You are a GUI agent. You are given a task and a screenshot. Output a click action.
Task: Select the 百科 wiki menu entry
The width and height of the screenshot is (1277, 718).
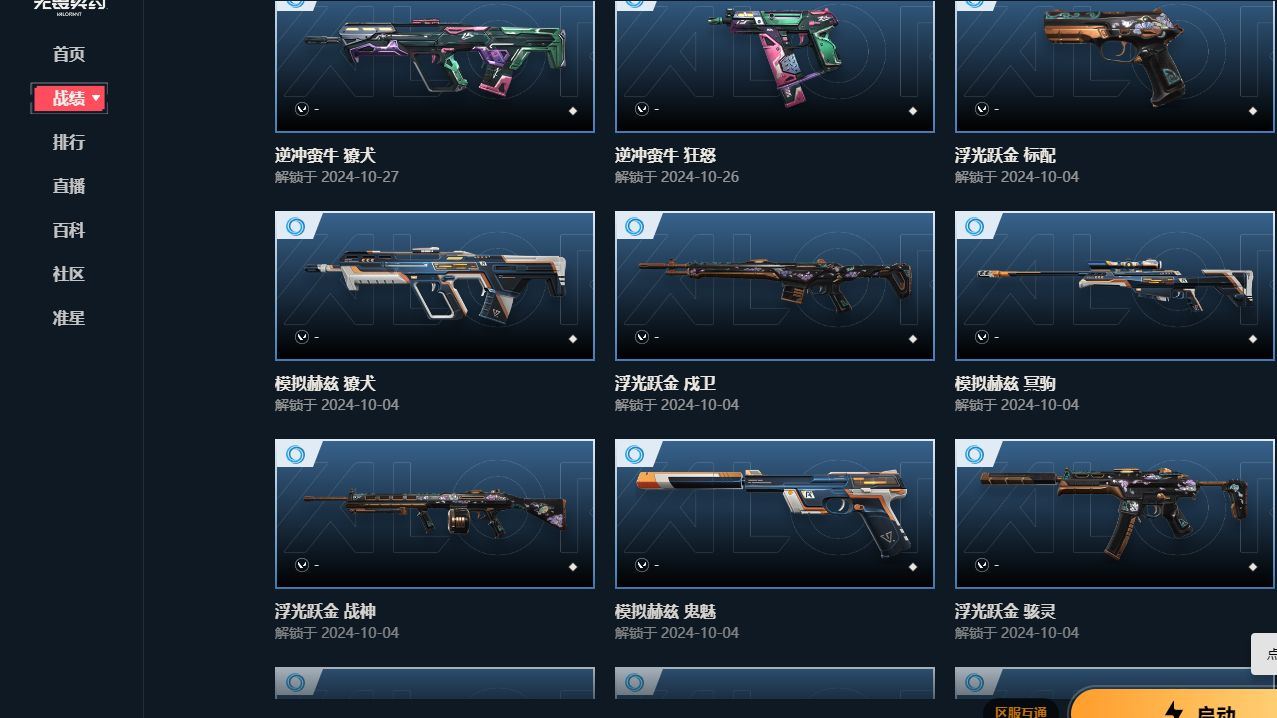tap(69, 230)
